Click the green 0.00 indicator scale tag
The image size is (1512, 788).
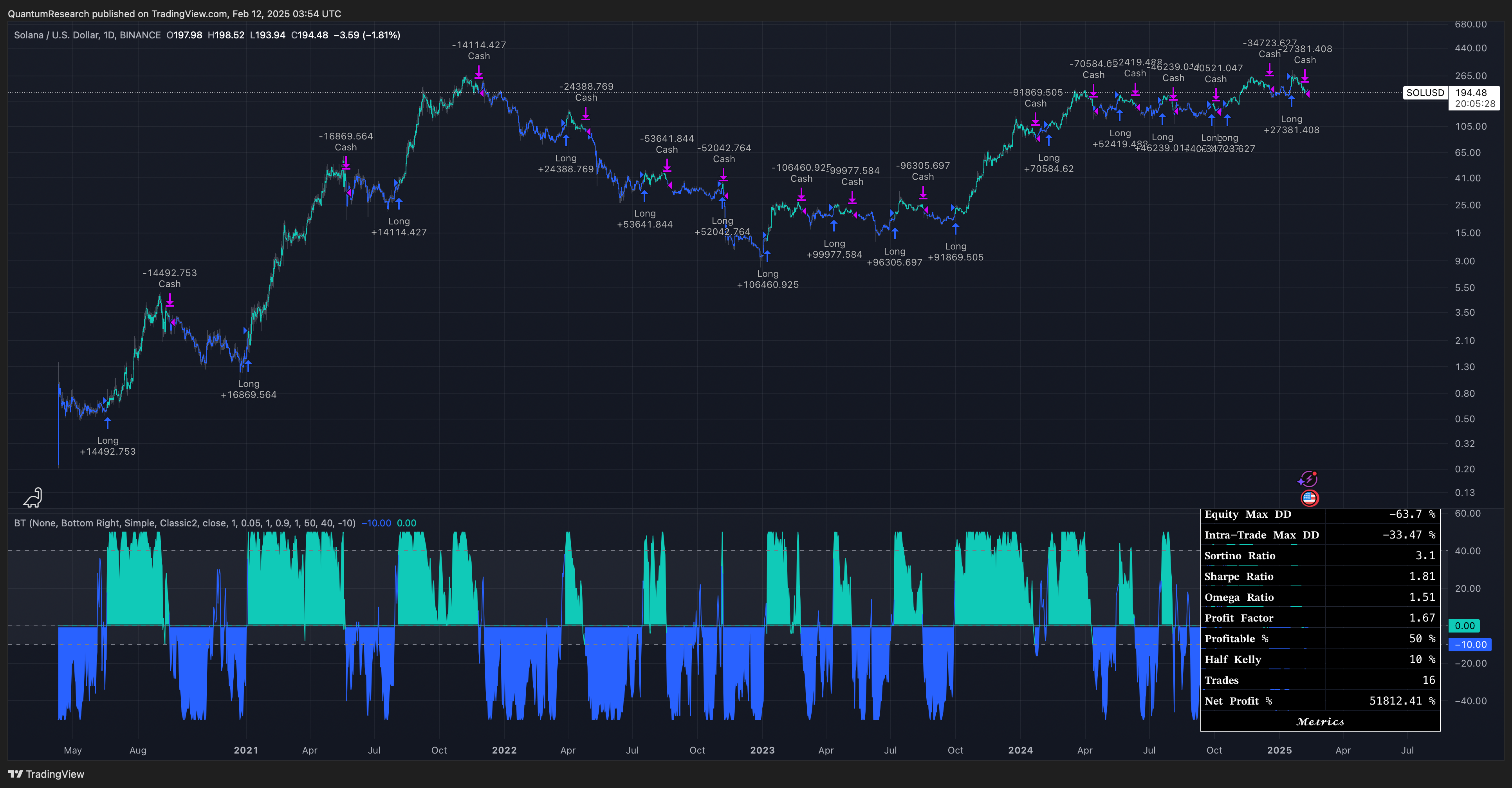[1465, 626]
